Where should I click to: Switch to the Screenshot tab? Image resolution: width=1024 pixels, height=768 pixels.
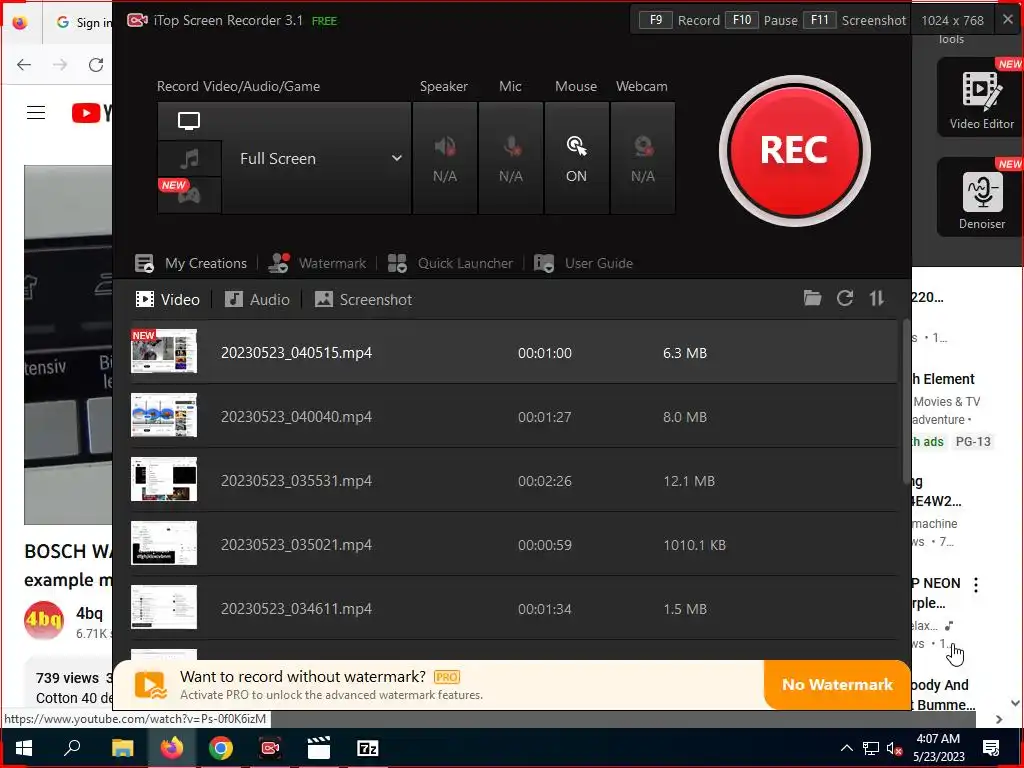363,300
